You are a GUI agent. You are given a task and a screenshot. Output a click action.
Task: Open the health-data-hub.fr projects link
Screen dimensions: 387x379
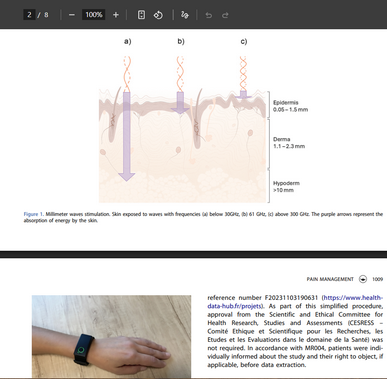click(295, 302)
